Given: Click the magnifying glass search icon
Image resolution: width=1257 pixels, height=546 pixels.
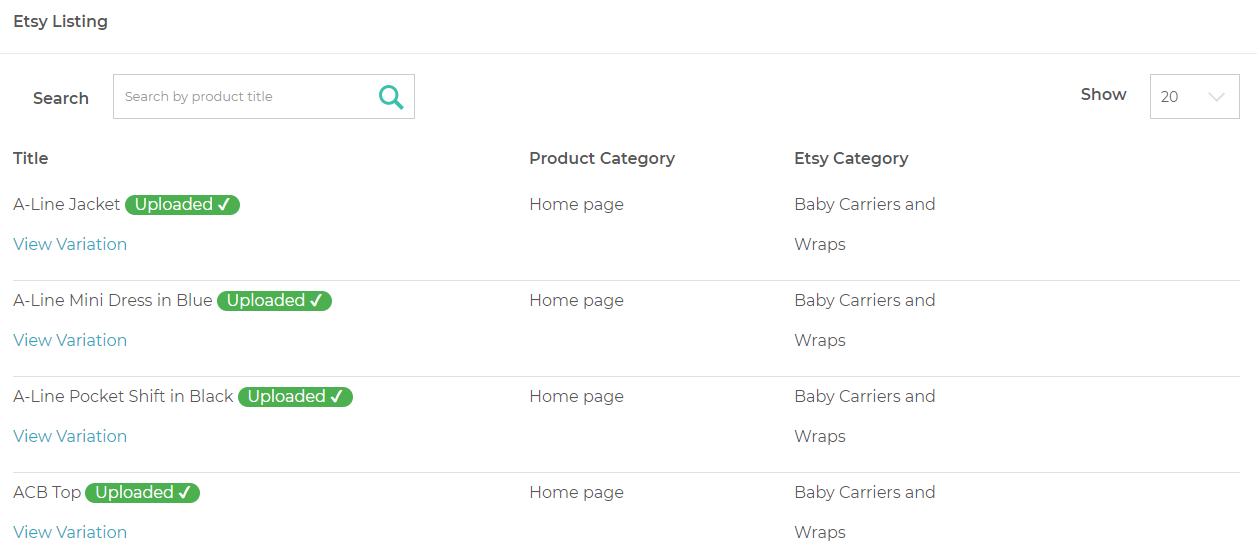Looking at the screenshot, I should [x=391, y=97].
